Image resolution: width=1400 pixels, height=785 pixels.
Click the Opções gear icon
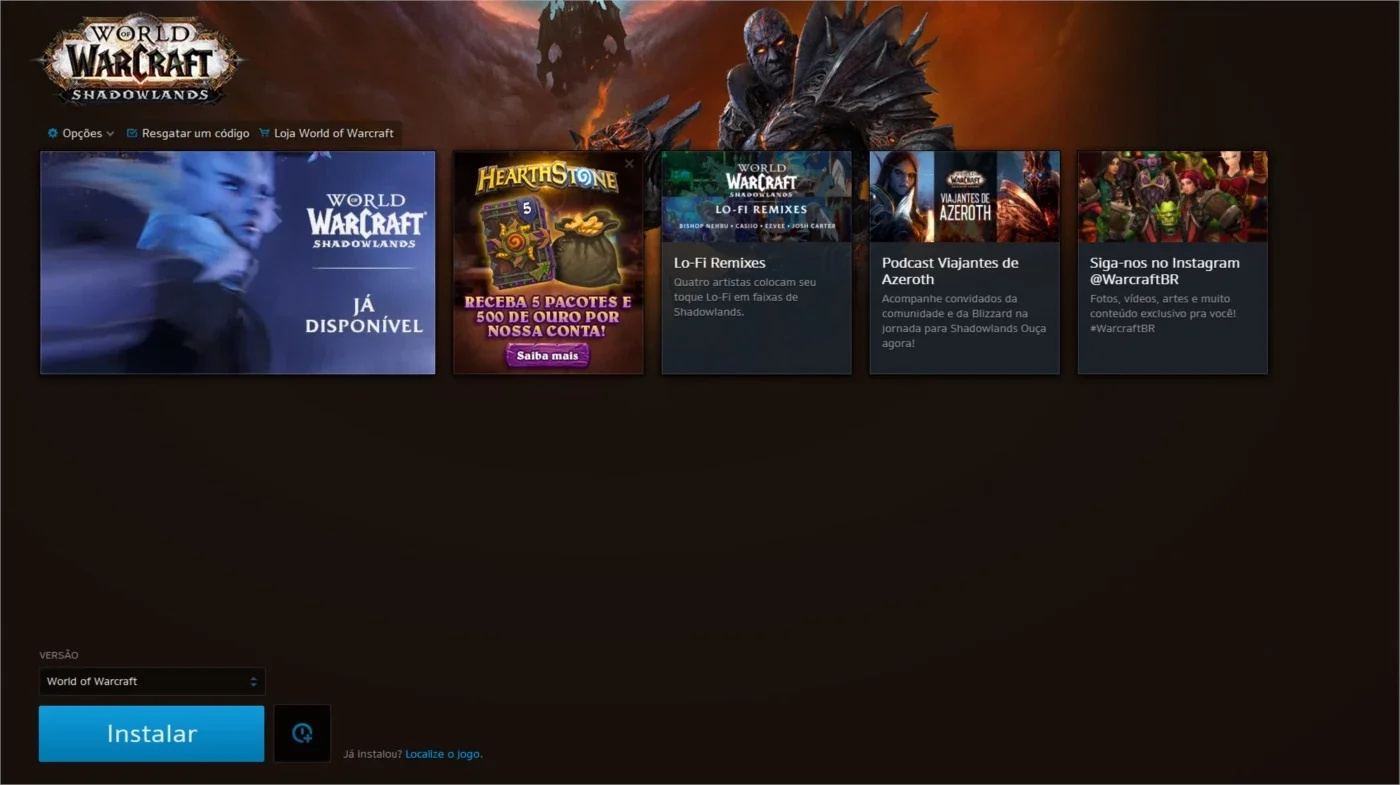coord(53,133)
